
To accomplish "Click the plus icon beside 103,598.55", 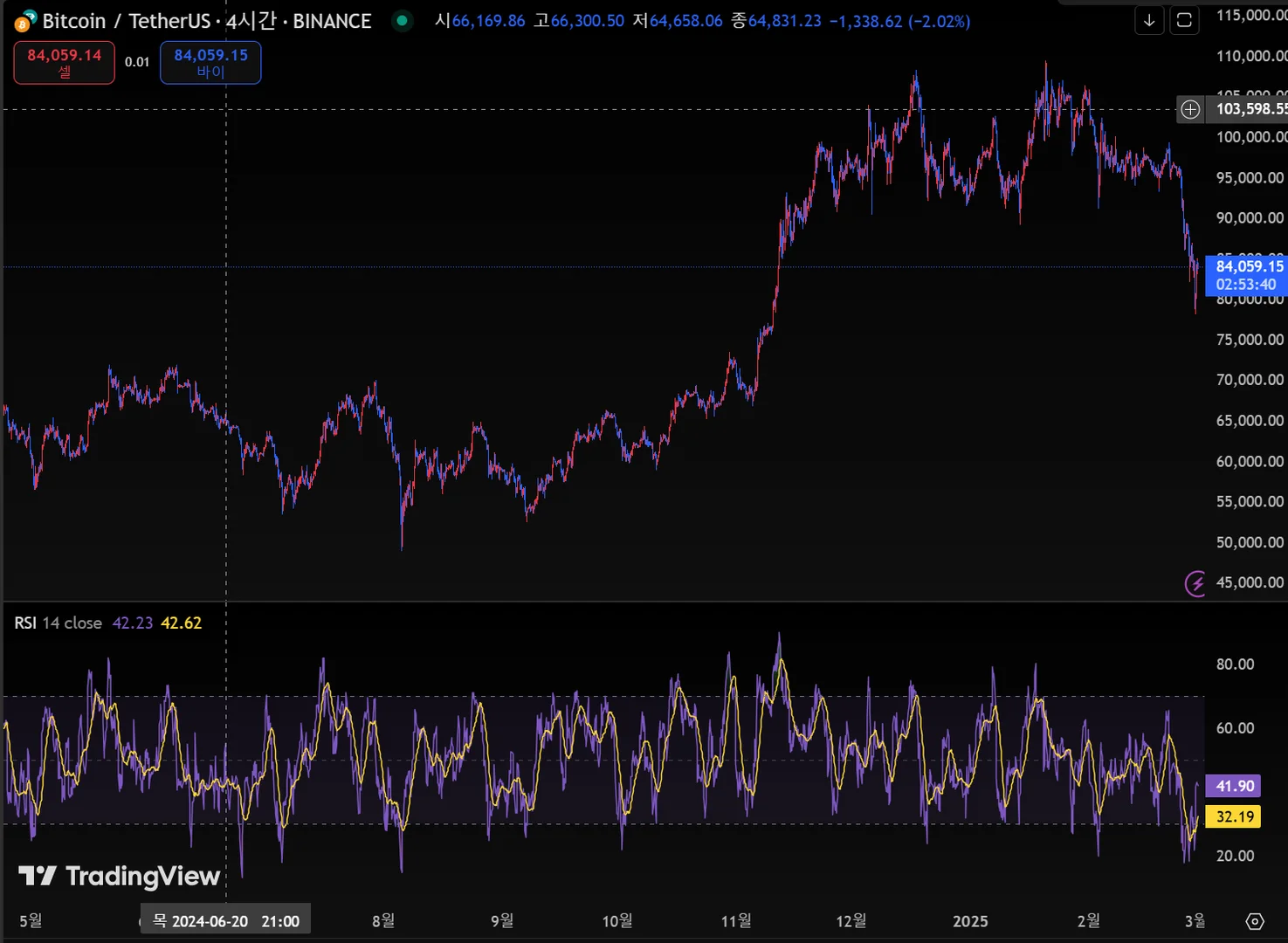I will click(1190, 109).
